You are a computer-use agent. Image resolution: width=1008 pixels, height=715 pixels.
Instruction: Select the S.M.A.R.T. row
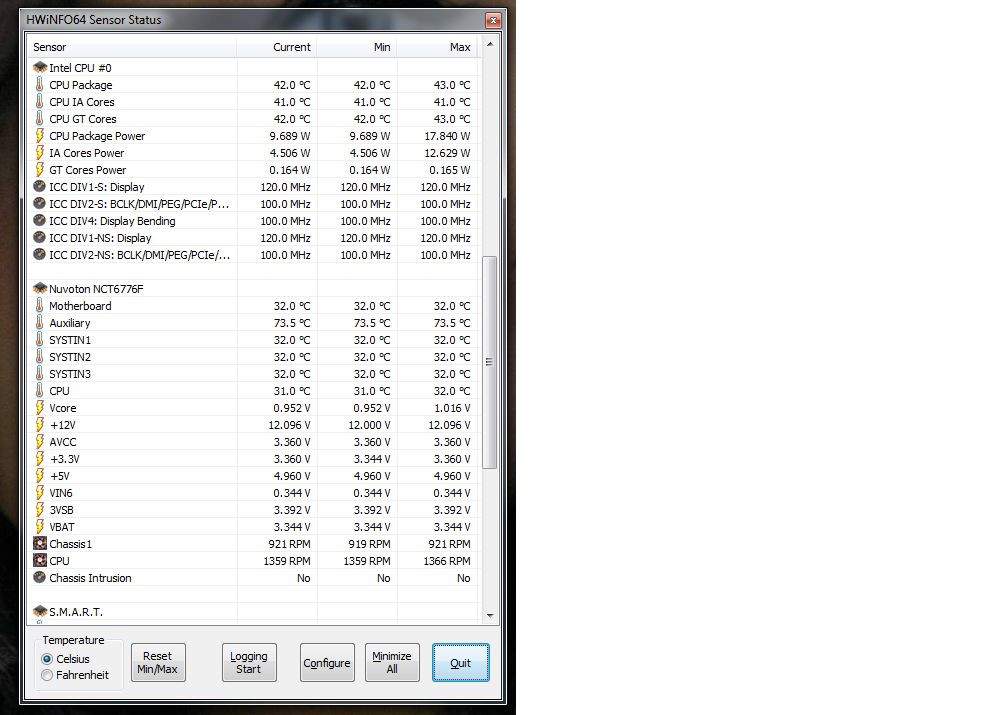point(255,611)
